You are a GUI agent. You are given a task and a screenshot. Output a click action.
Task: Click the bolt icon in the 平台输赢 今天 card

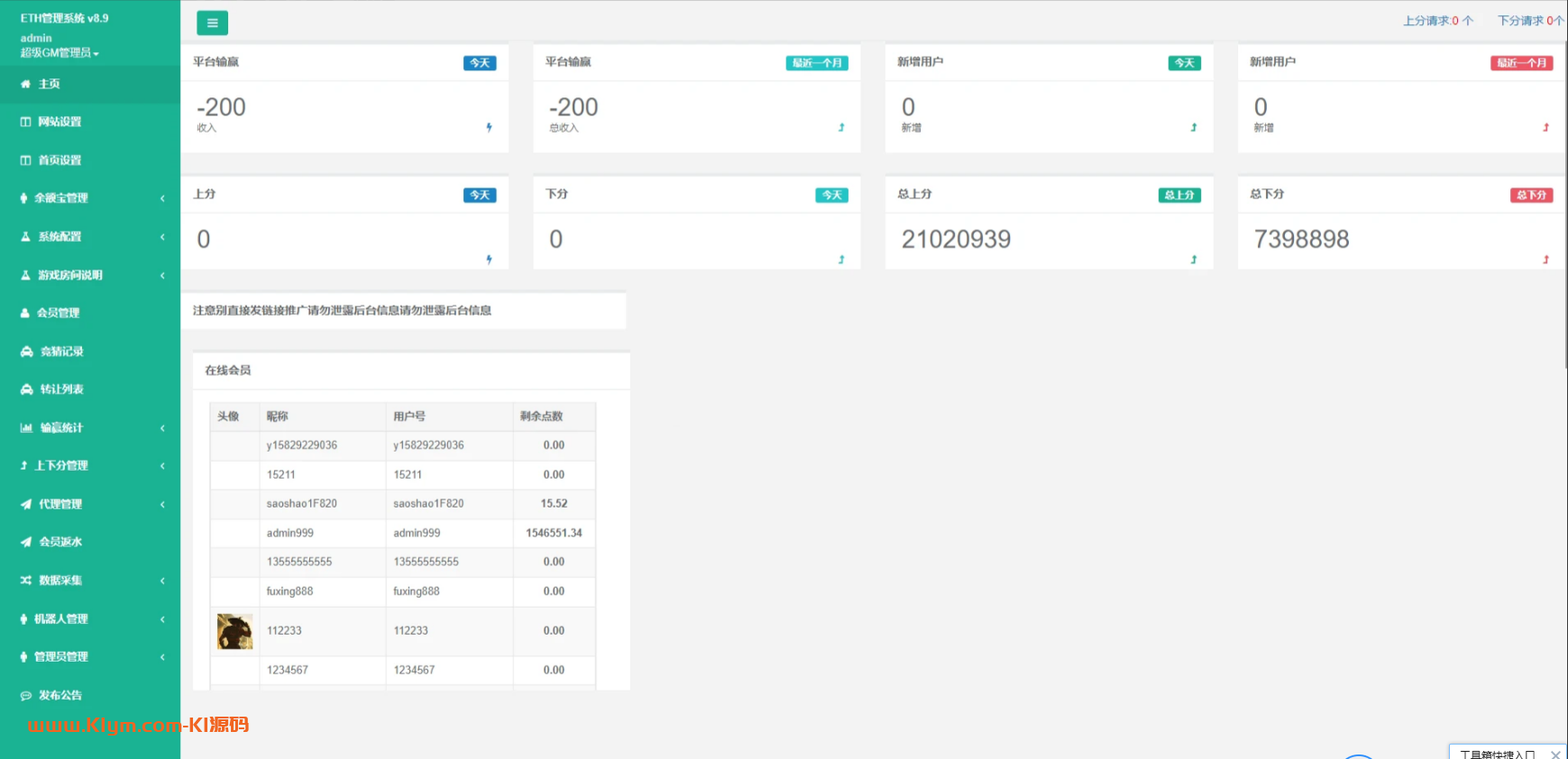(489, 128)
